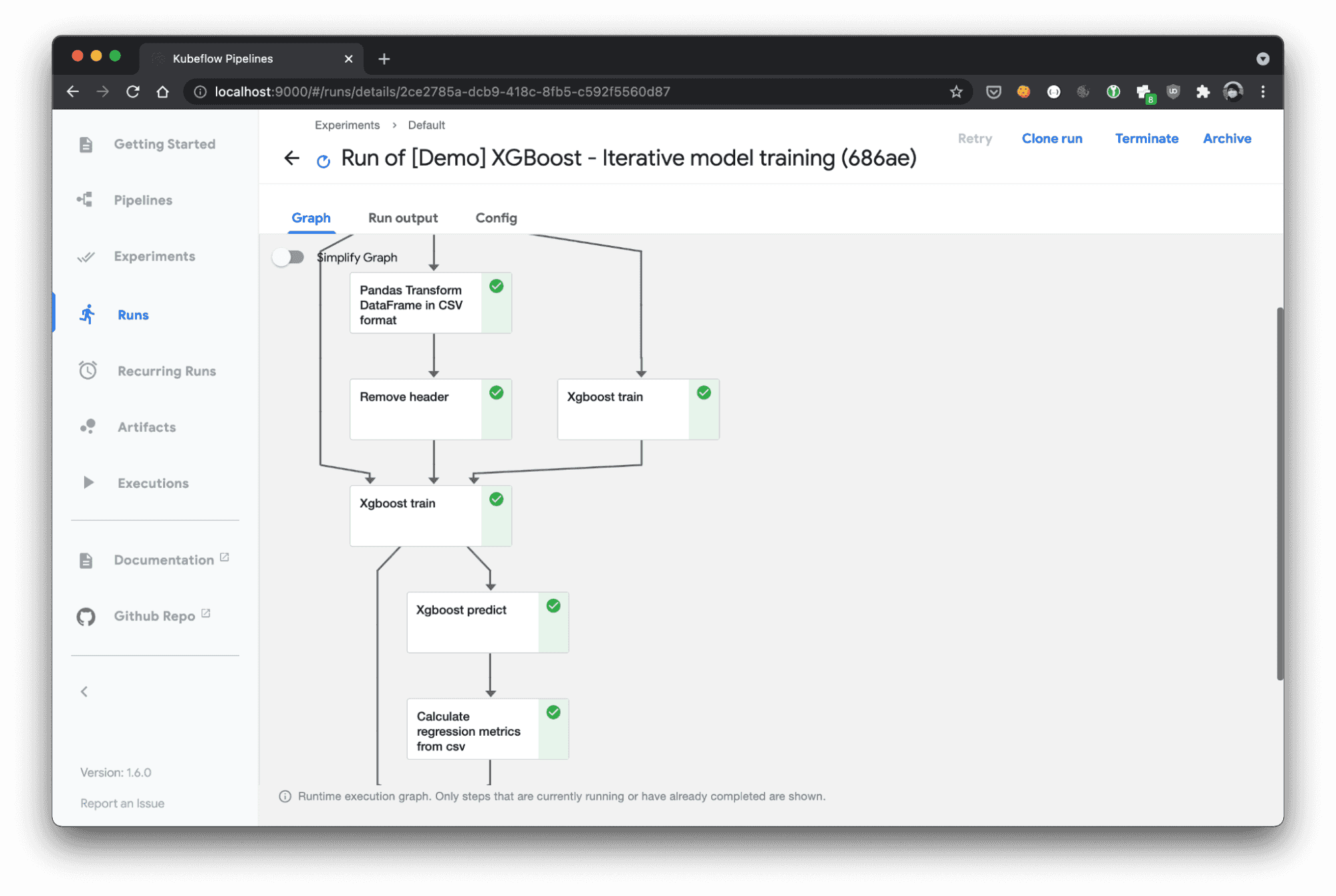Click the Pipelines icon in sidebar

(85, 200)
